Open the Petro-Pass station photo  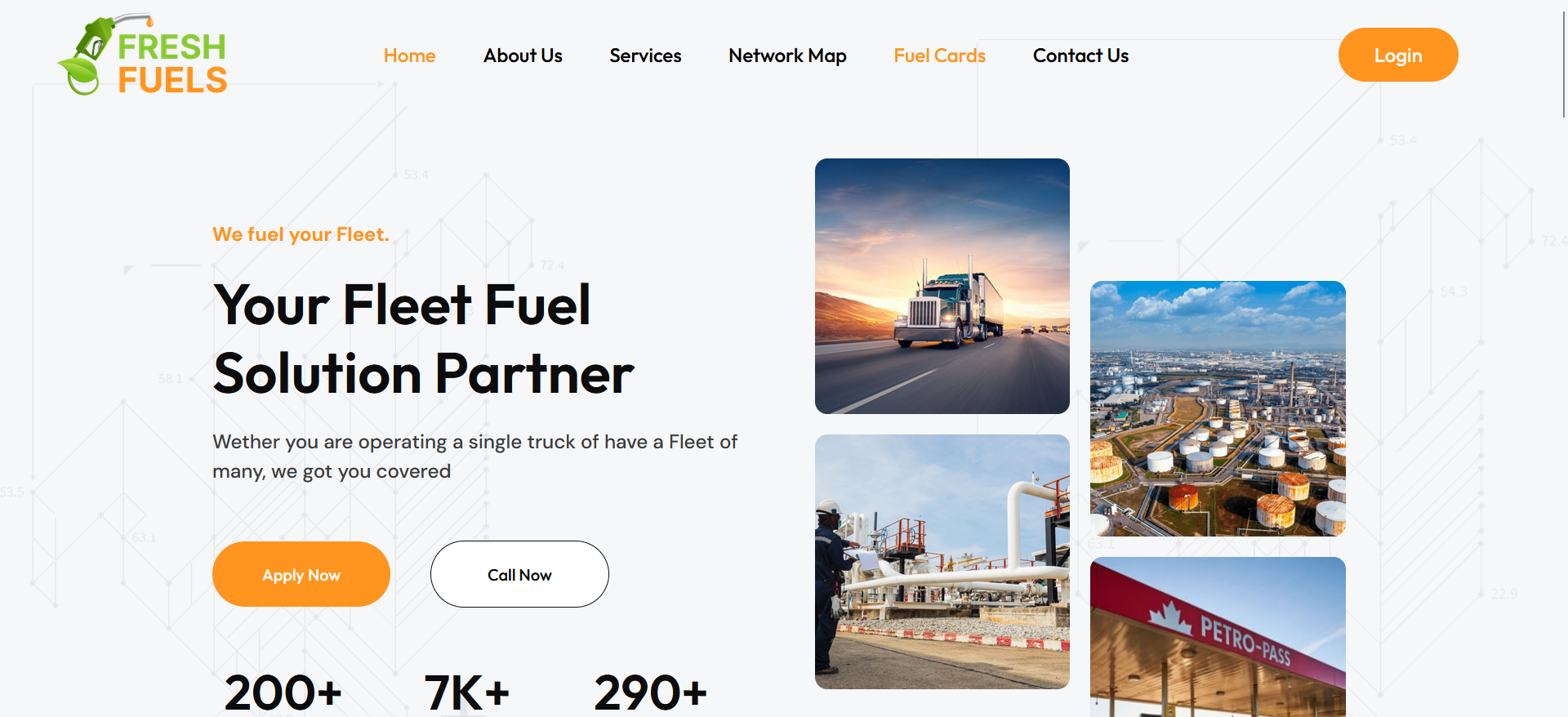(1218, 637)
